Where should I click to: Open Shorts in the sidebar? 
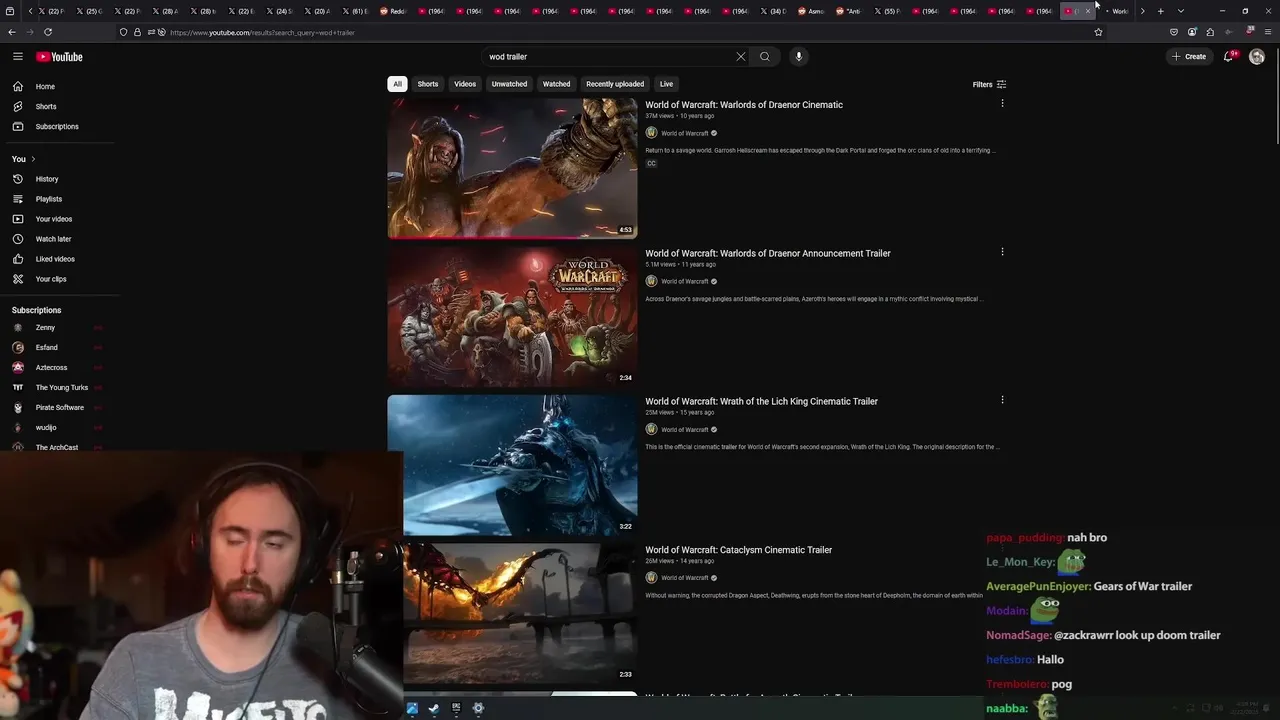tap(58, 107)
